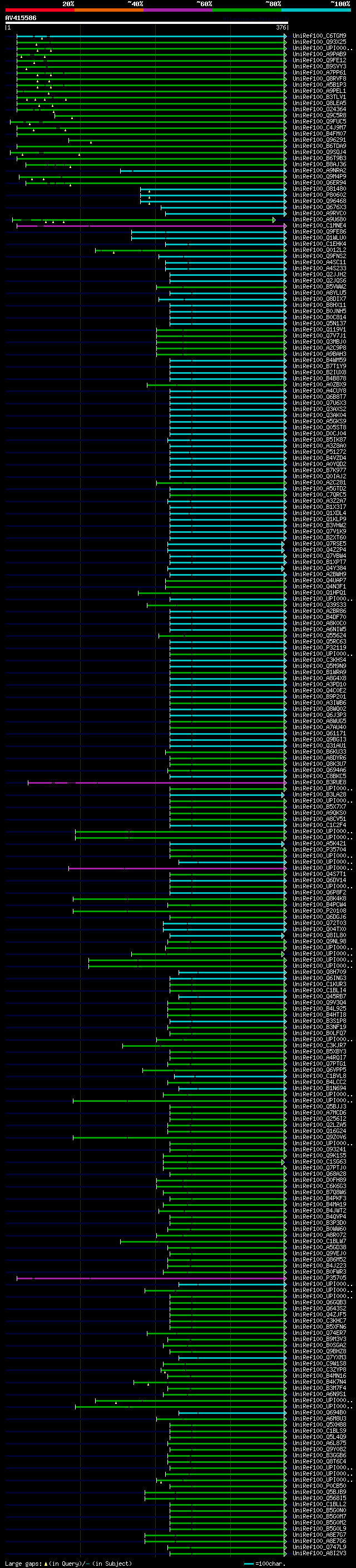
Task: Select hit label UniRef100_B3LA28
Action: pyautogui.click(x=319, y=795)
